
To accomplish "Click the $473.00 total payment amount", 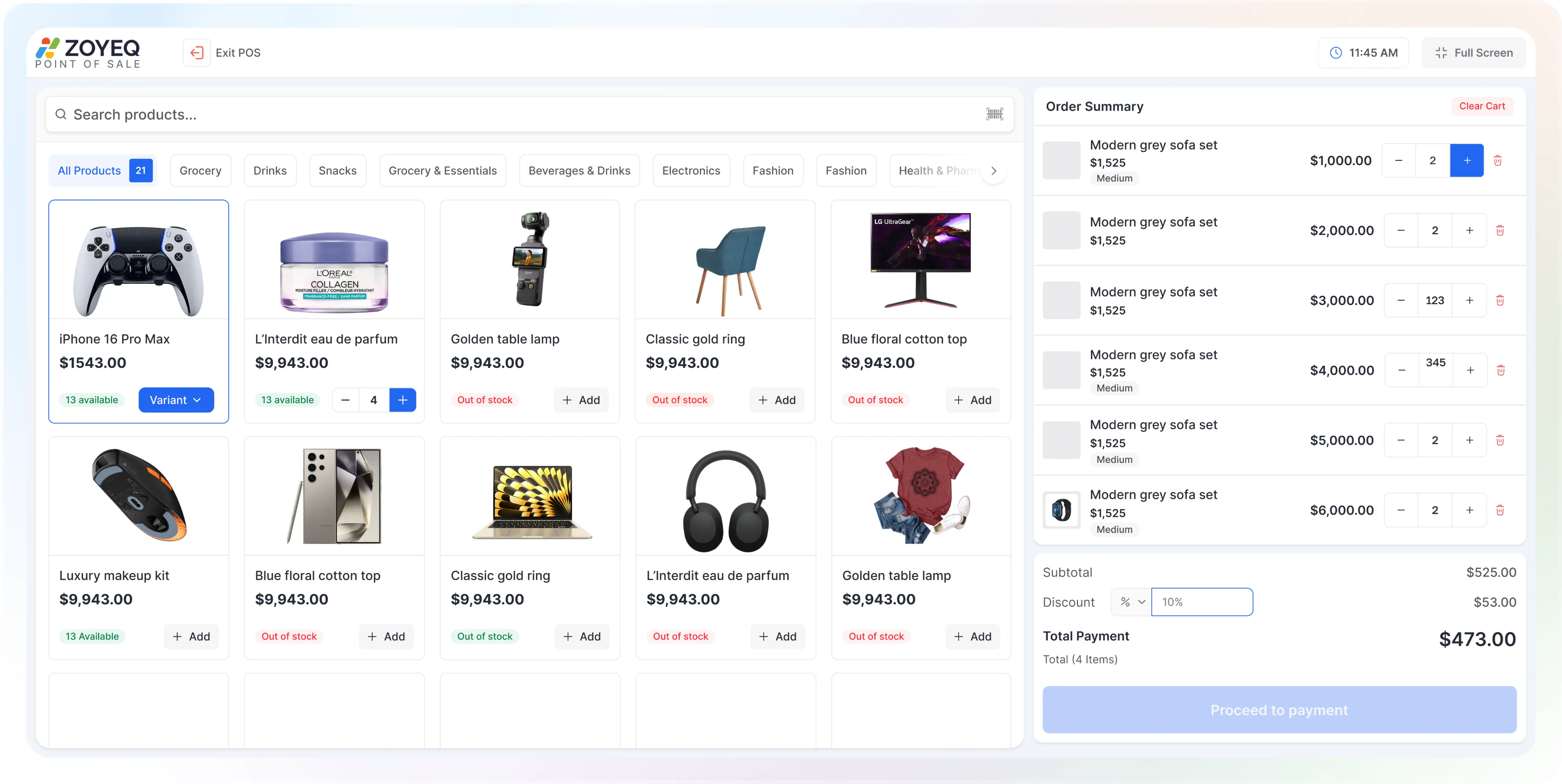I will coord(1477,639).
